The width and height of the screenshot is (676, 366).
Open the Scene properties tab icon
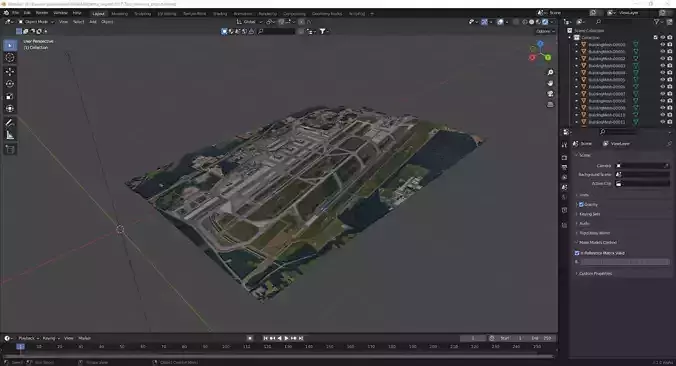click(x=564, y=188)
